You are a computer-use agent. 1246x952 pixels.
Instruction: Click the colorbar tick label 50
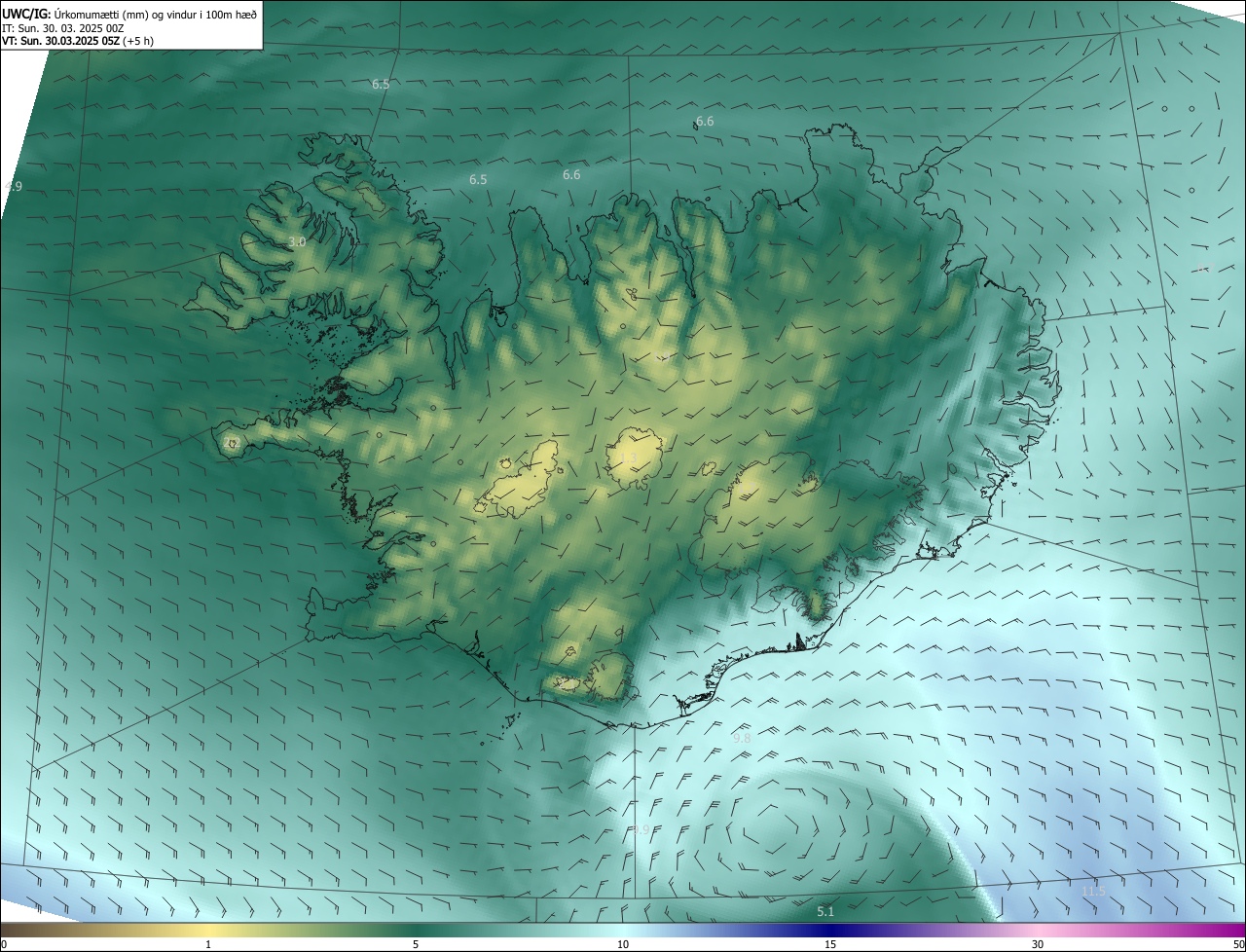(1238, 944)
